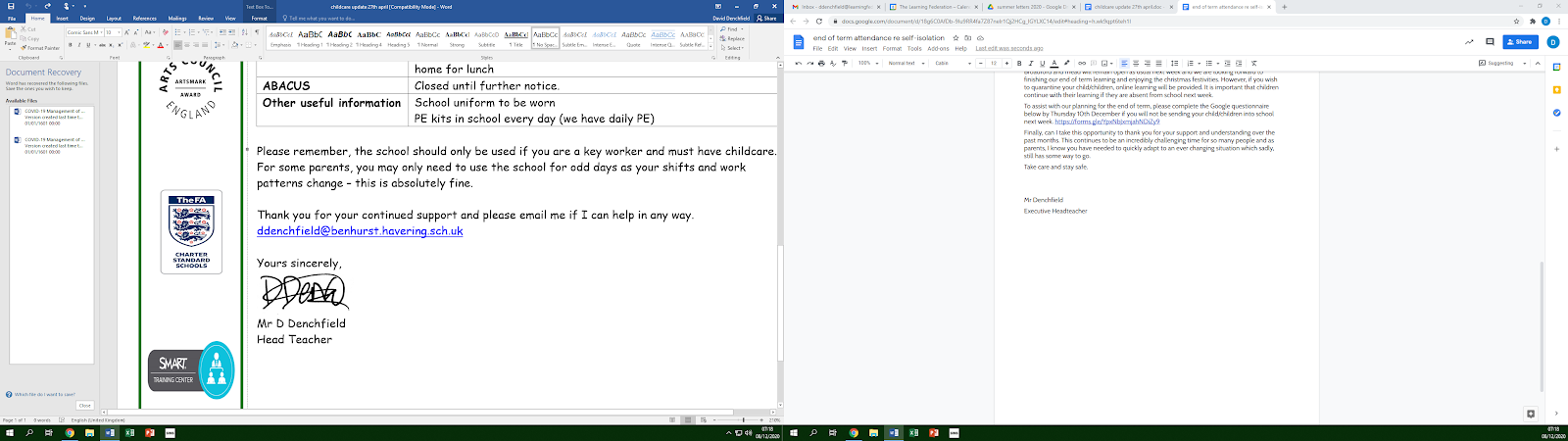Open the File tab in Word
Image resolution: width=1568 pixels, height=441 pixels.
(x=12, y=19)
